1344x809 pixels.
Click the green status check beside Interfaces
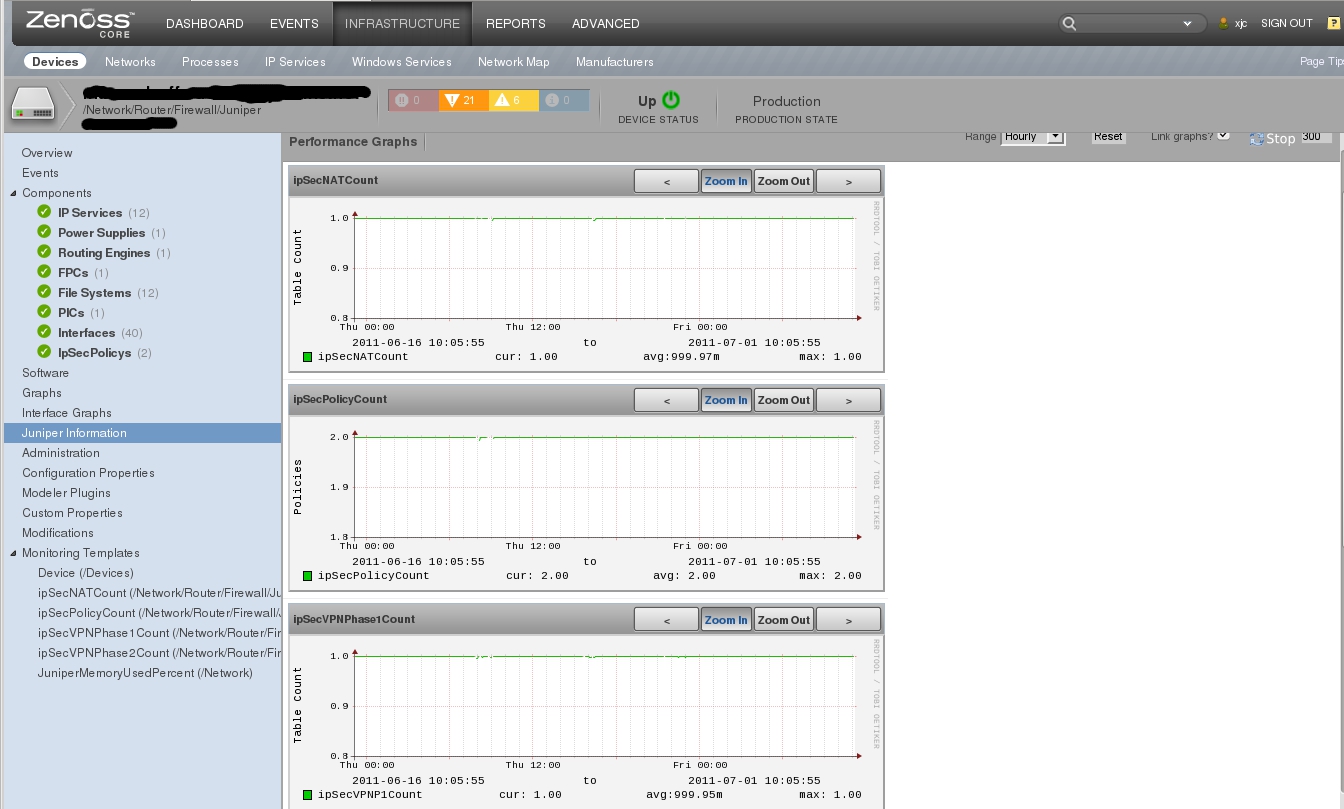tap(45, 333)
